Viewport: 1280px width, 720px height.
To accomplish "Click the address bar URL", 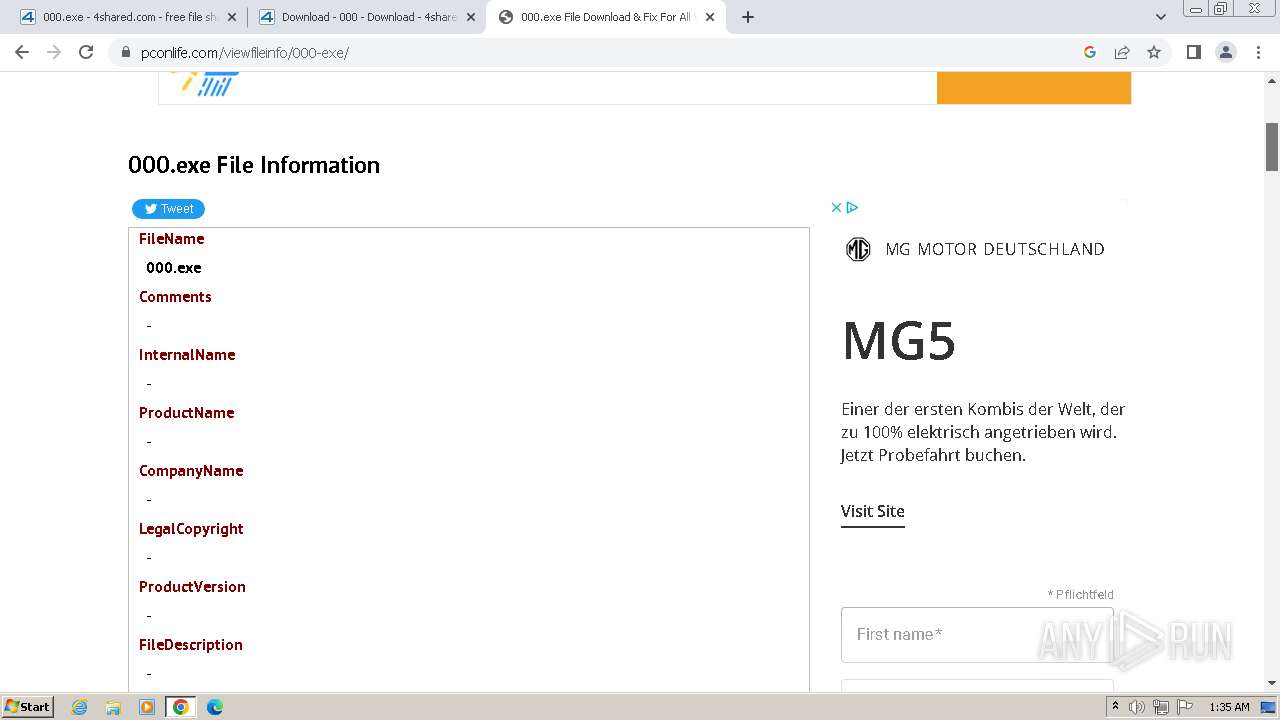I will 245,53.
